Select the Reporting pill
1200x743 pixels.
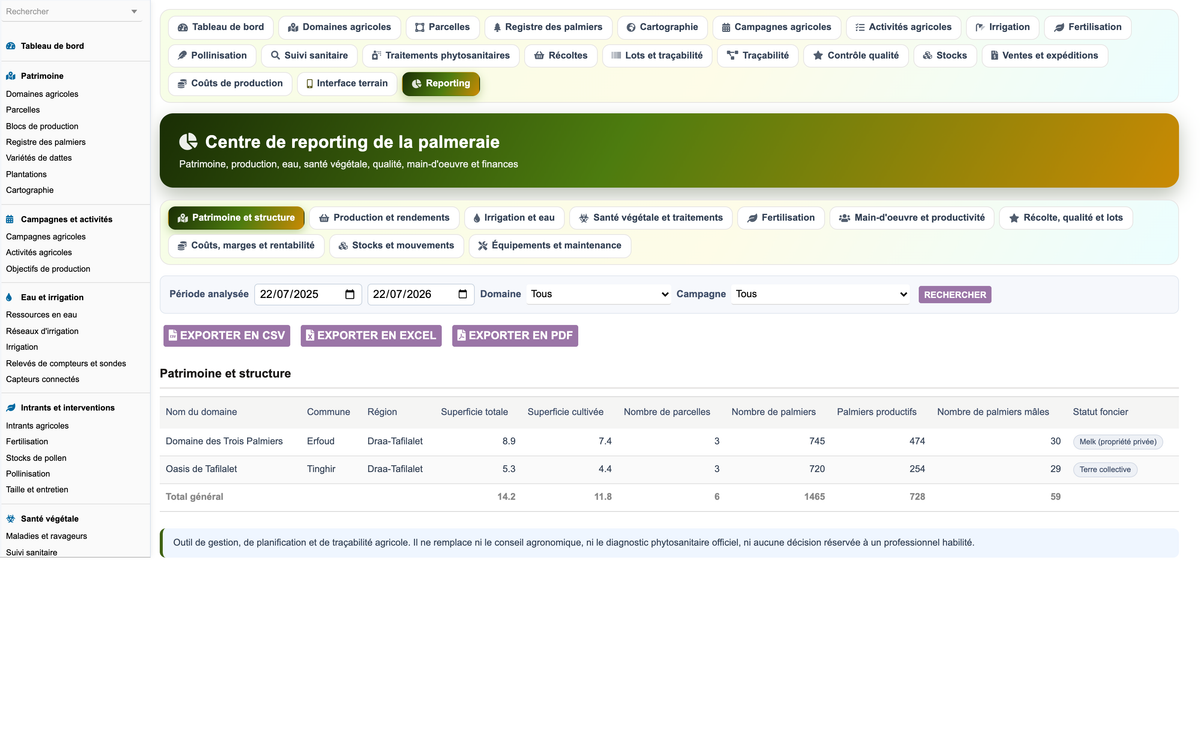441,83
